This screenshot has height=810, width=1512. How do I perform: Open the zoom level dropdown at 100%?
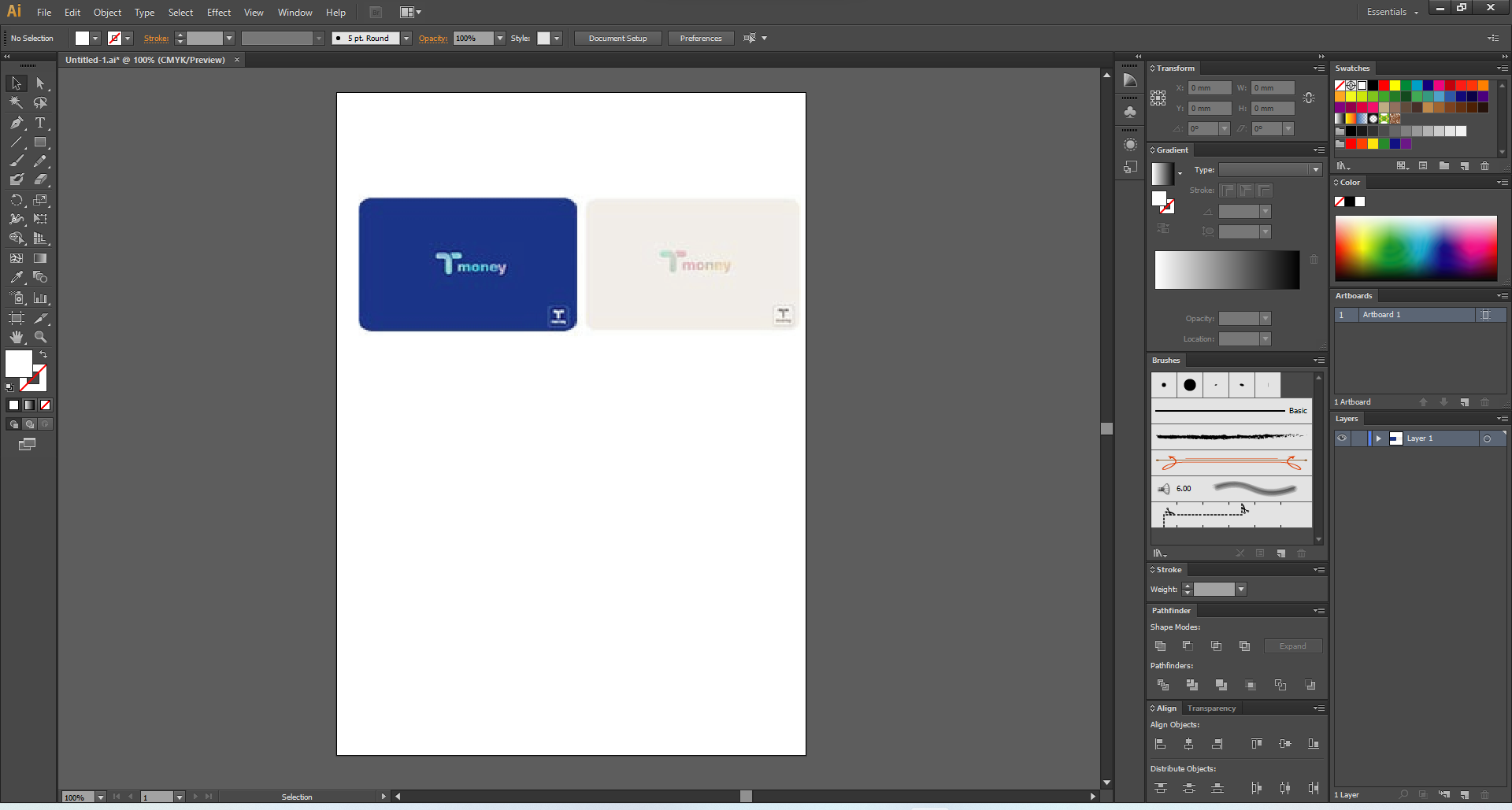[x=101, y=797]
